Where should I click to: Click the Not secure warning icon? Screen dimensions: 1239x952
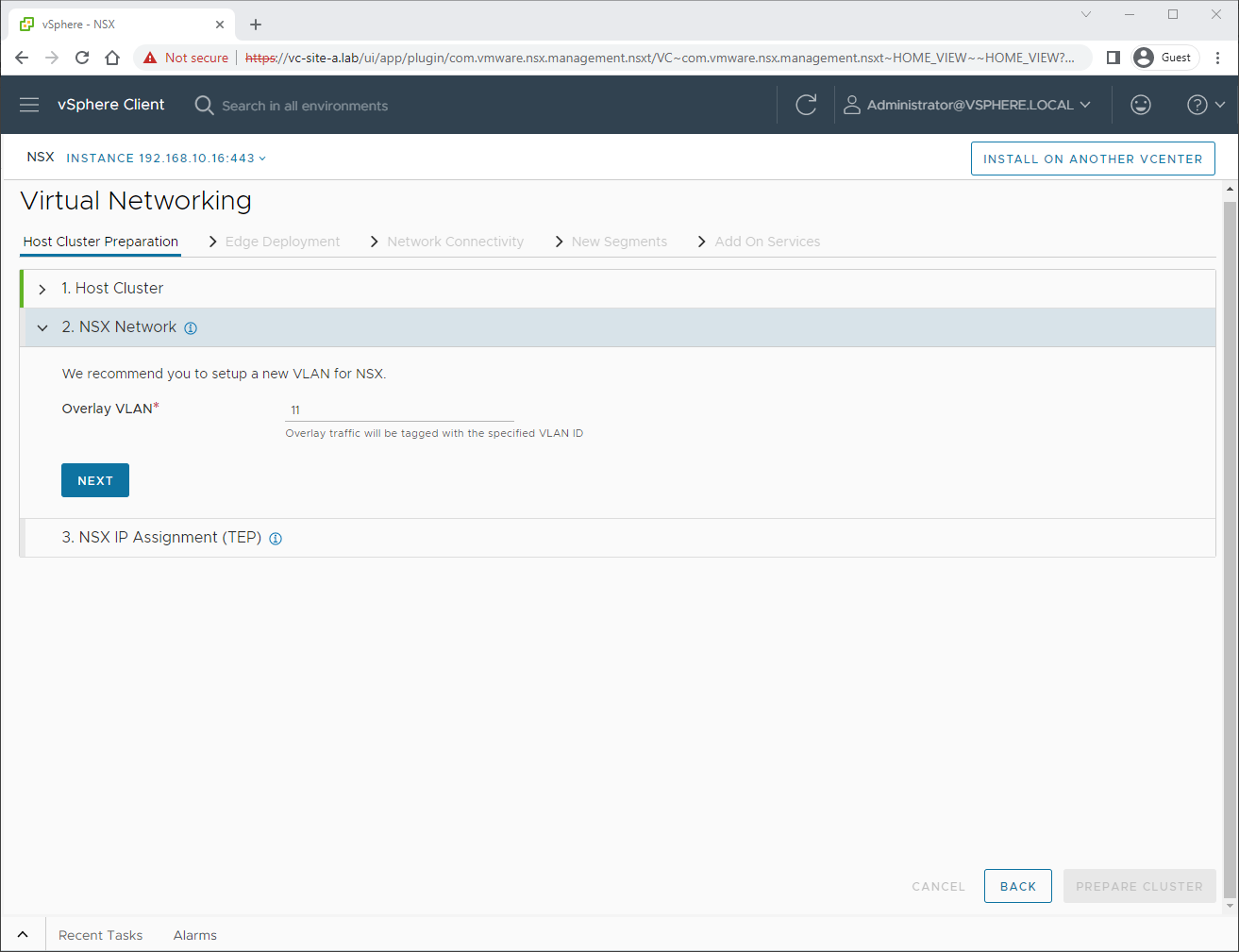click(x=150, y=58)
